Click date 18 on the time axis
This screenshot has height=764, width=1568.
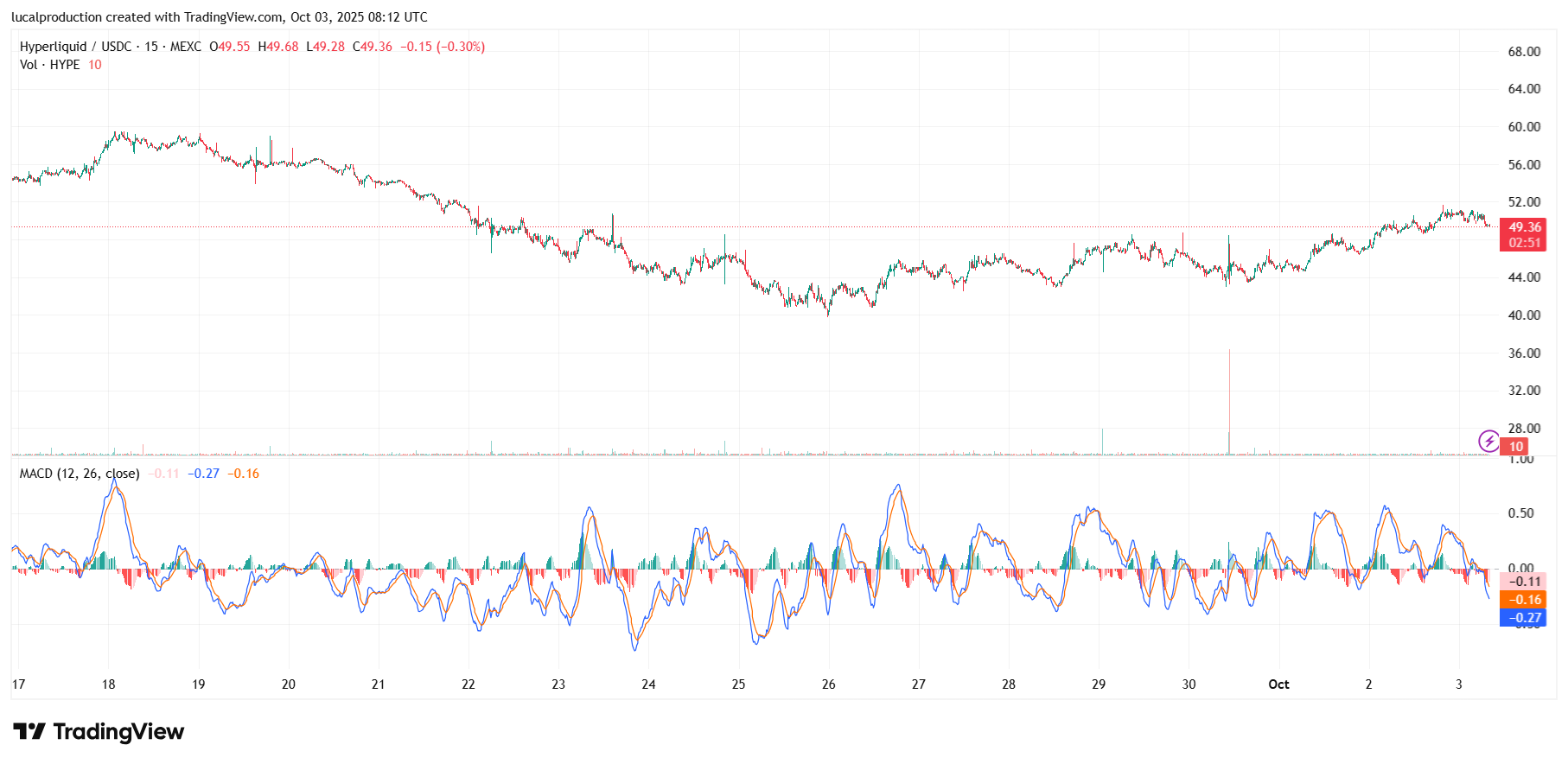coord(108,684)
